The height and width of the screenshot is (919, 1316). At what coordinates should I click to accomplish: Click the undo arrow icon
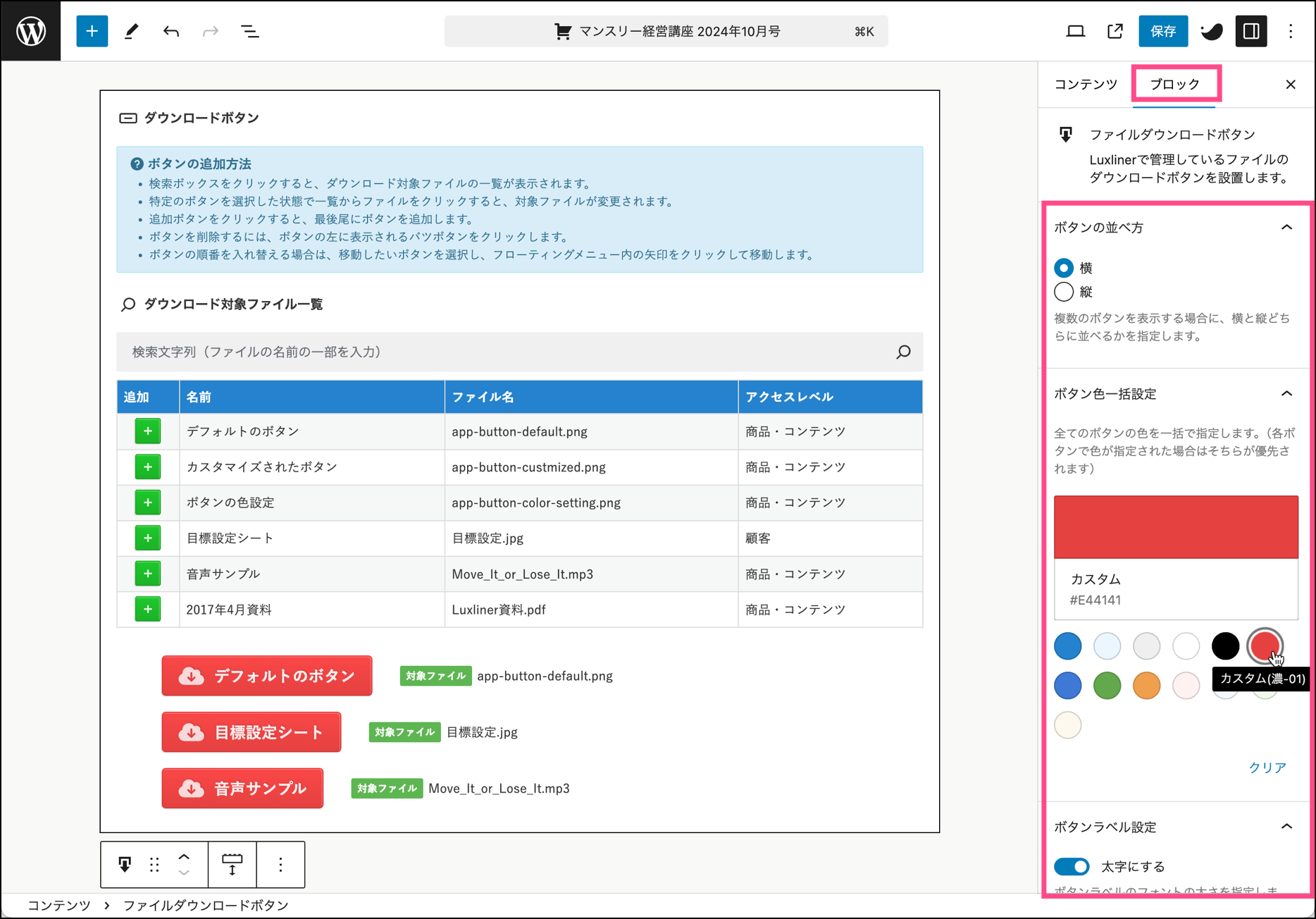[x=171, y=31]
